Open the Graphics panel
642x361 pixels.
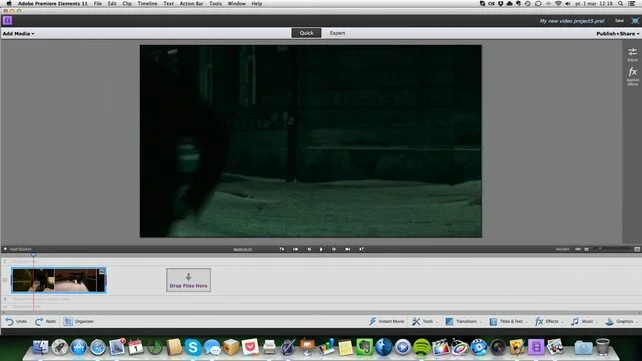(621, 322)
